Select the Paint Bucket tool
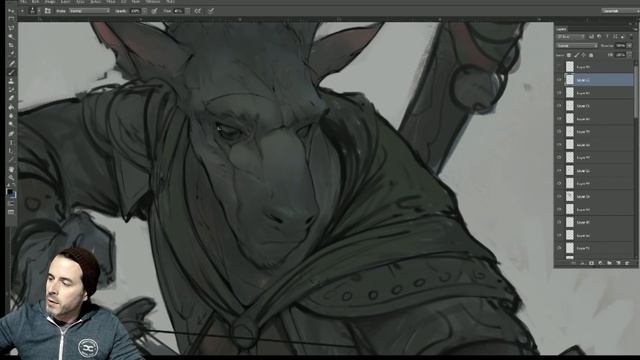 click(11, 107)
